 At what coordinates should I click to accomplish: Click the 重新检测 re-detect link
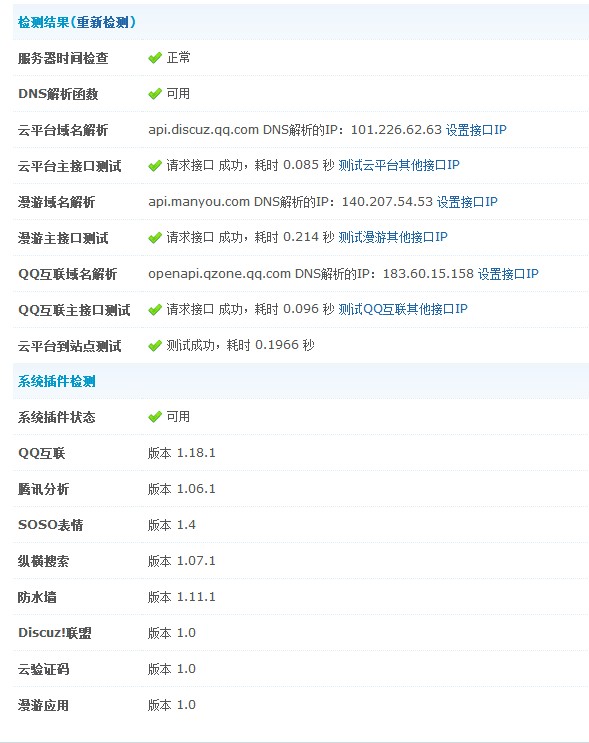pyautogui.click(x=103, y=22)
